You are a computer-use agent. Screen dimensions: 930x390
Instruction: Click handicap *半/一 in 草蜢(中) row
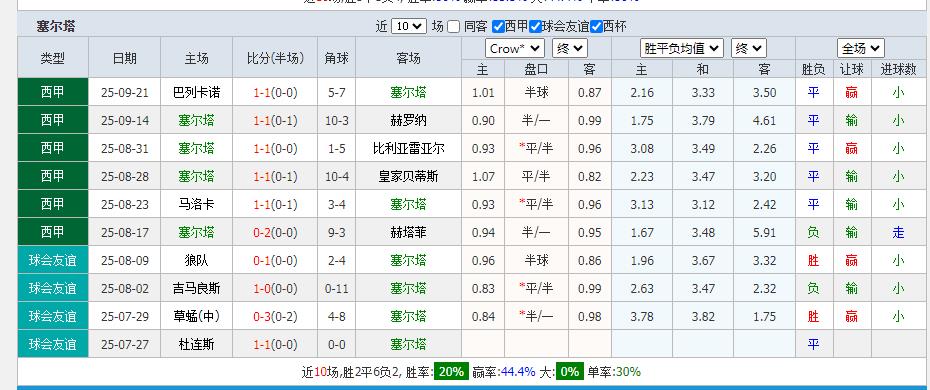pyautogui.click(x=536, y=316)
